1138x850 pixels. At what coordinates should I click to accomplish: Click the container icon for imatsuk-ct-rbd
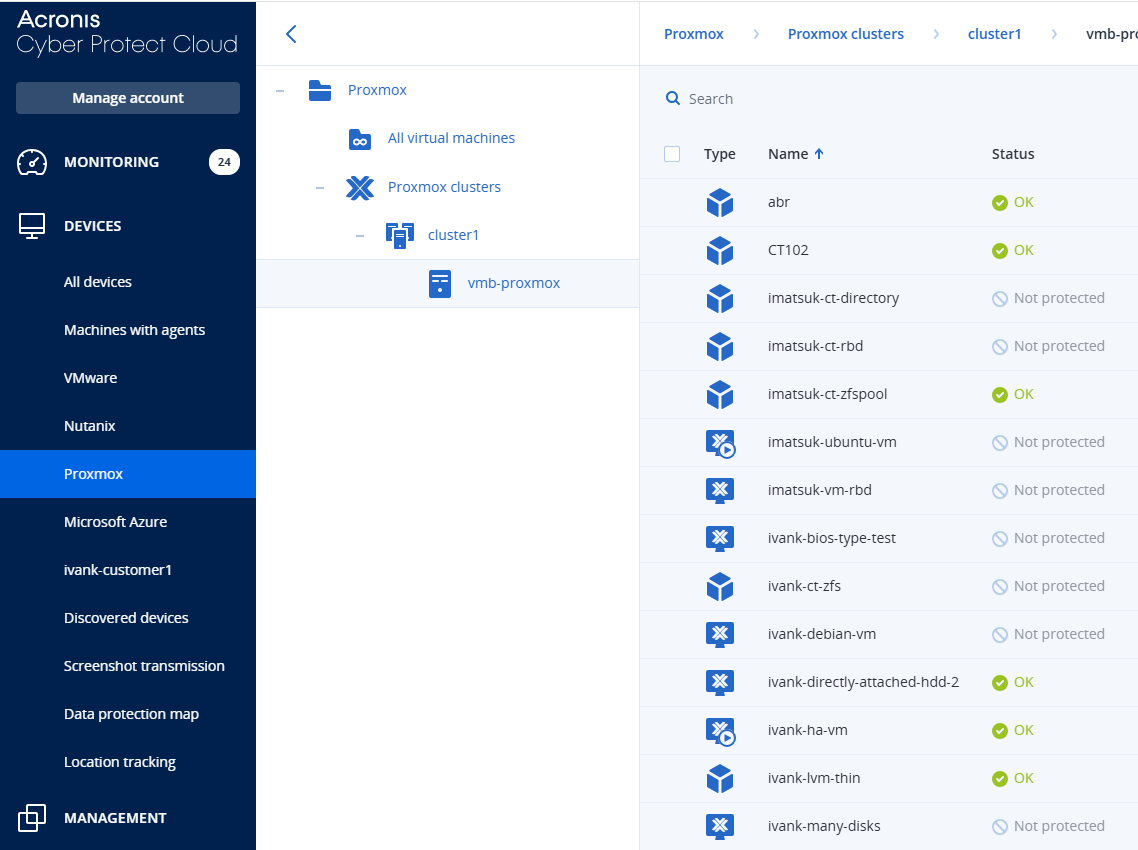point(720,346)
